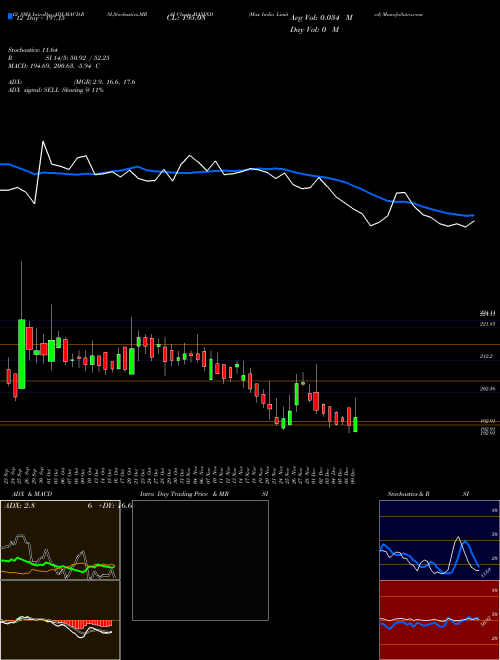Open the ADX indicator chart thumbnail

tap(60, 540)
